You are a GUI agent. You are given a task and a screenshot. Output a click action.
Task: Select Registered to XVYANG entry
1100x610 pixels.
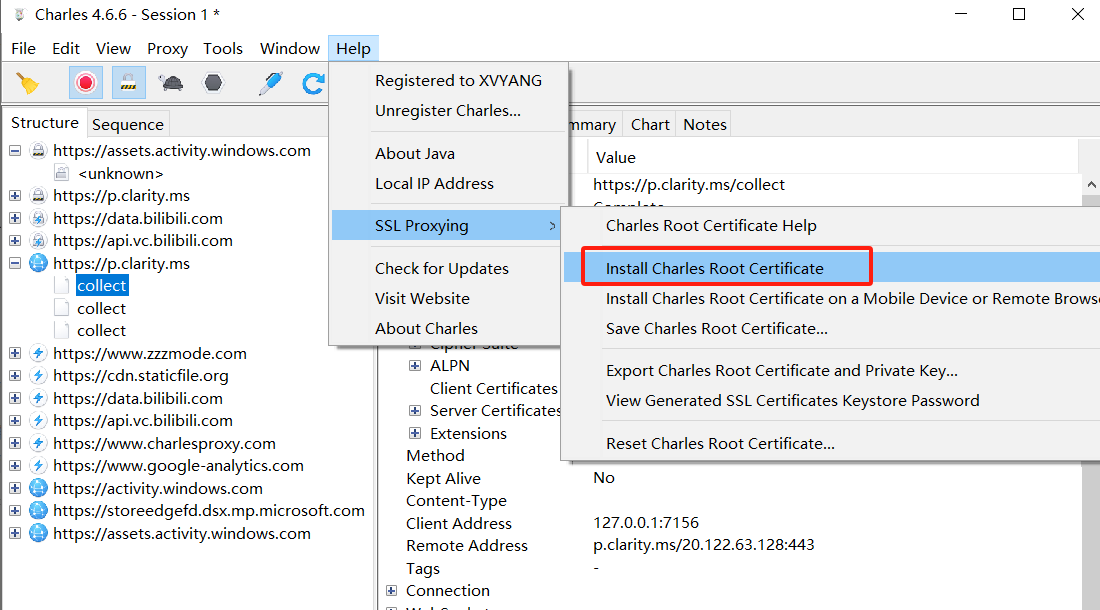(x=458, y=81)
